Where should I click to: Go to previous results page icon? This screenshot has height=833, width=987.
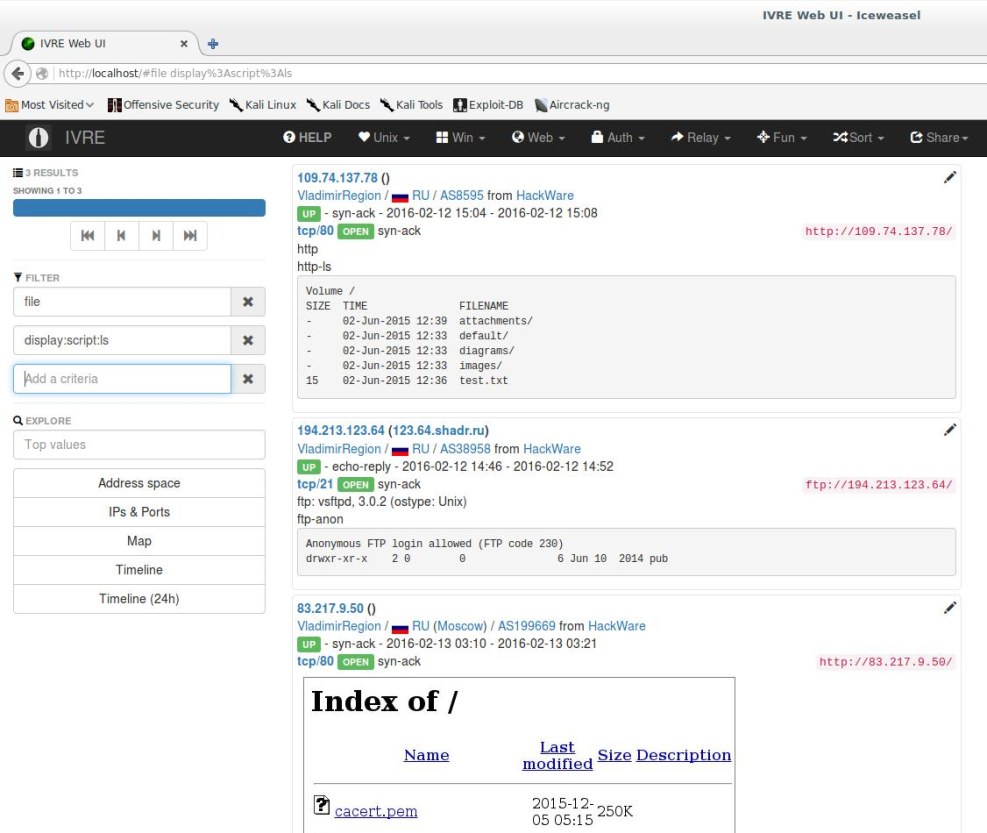pyautogui.click(x=121, y=236)
